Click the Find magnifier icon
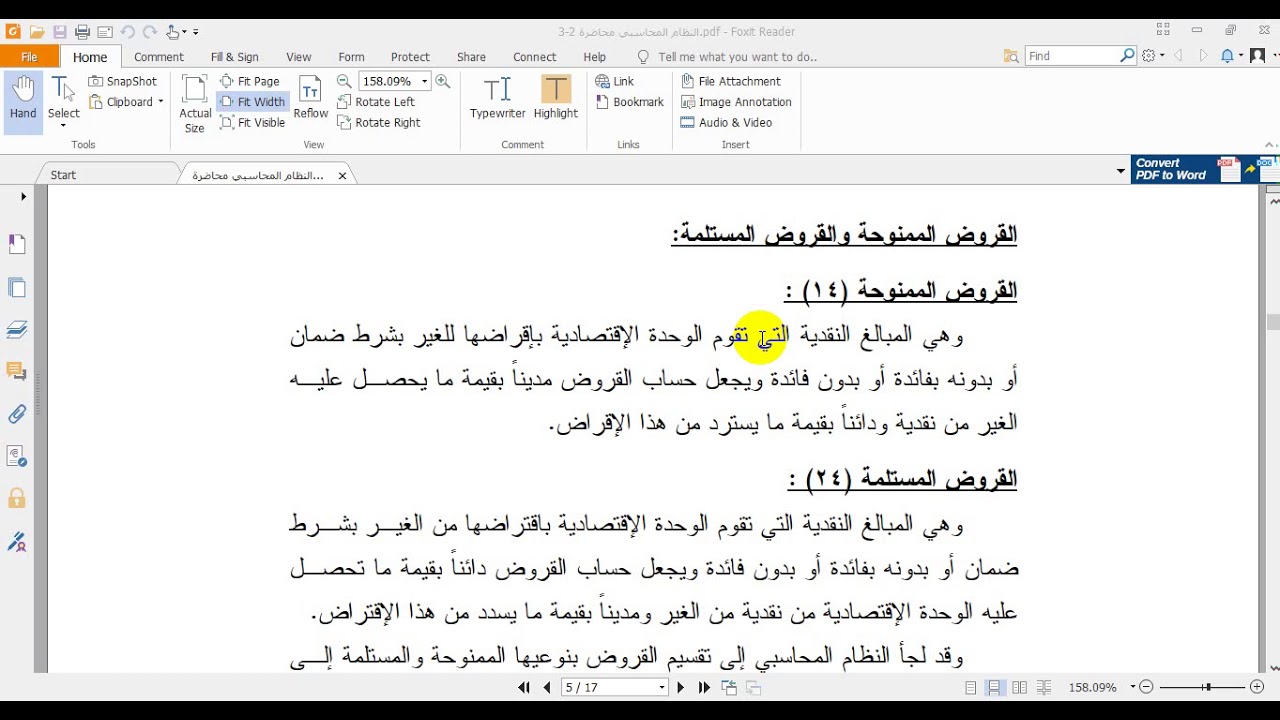The height and width of the screenshot is (720, 1280). 1127,56
